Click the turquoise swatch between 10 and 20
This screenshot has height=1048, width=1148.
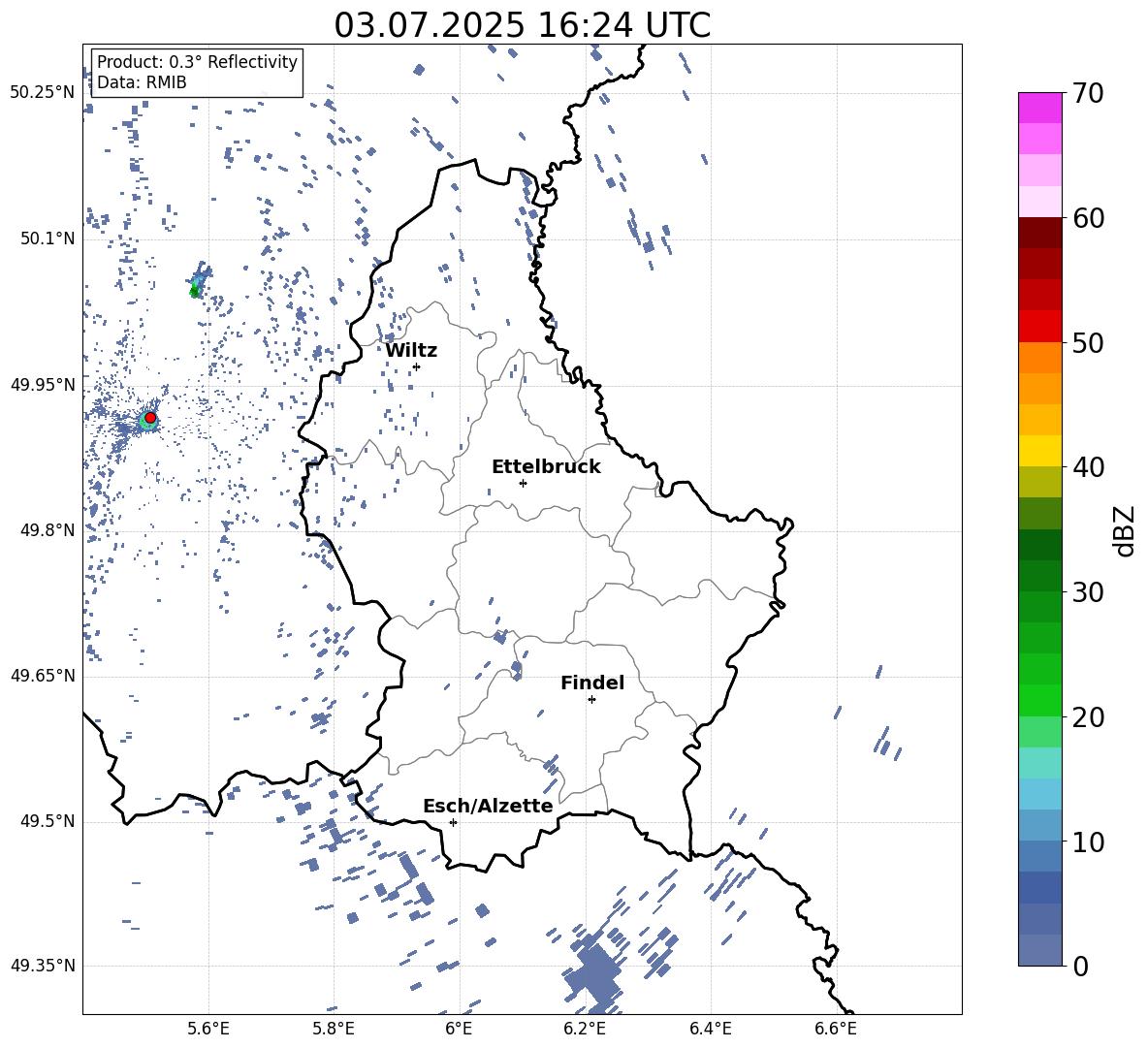pos(1039,763)
